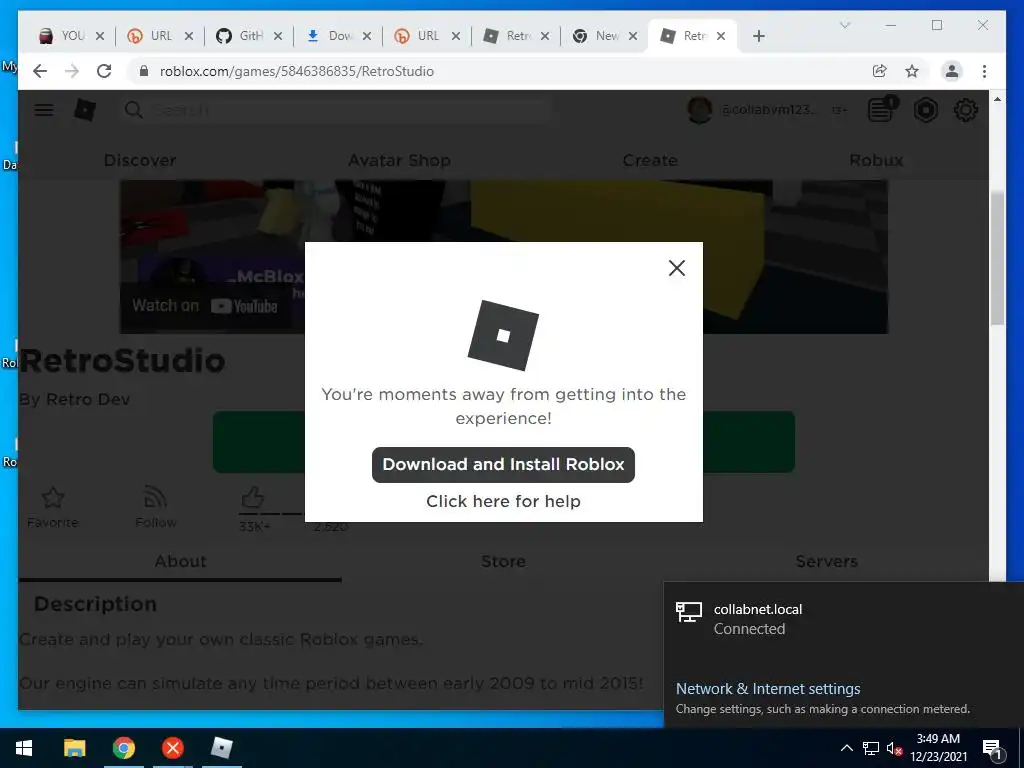View site security lock info
Viewport: 1024px width, 768px height.
pyautogui.click(x=144, y=71)
